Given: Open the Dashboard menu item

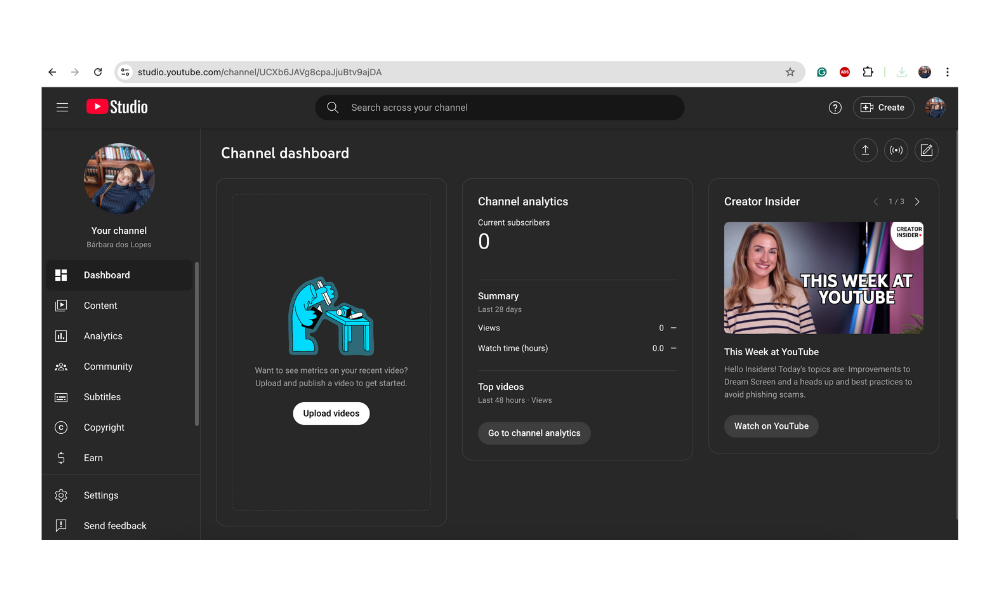Looking at the screenshot, I should pyautogui.click(x=119, y=275).
